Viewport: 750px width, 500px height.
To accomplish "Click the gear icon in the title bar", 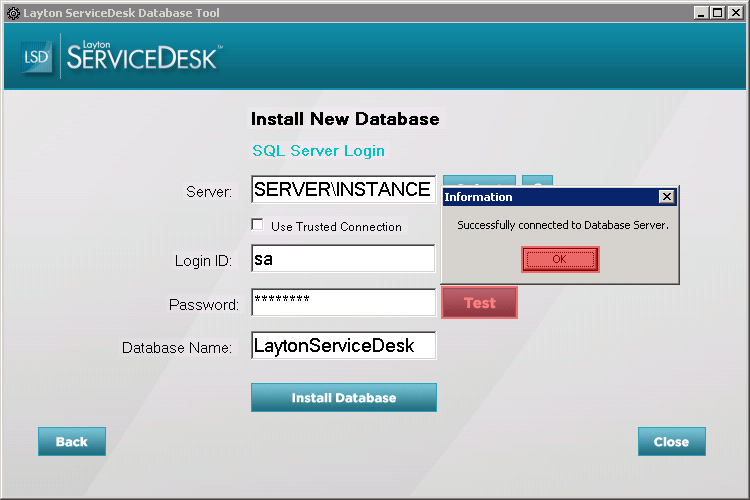I will tap(13, 13).
